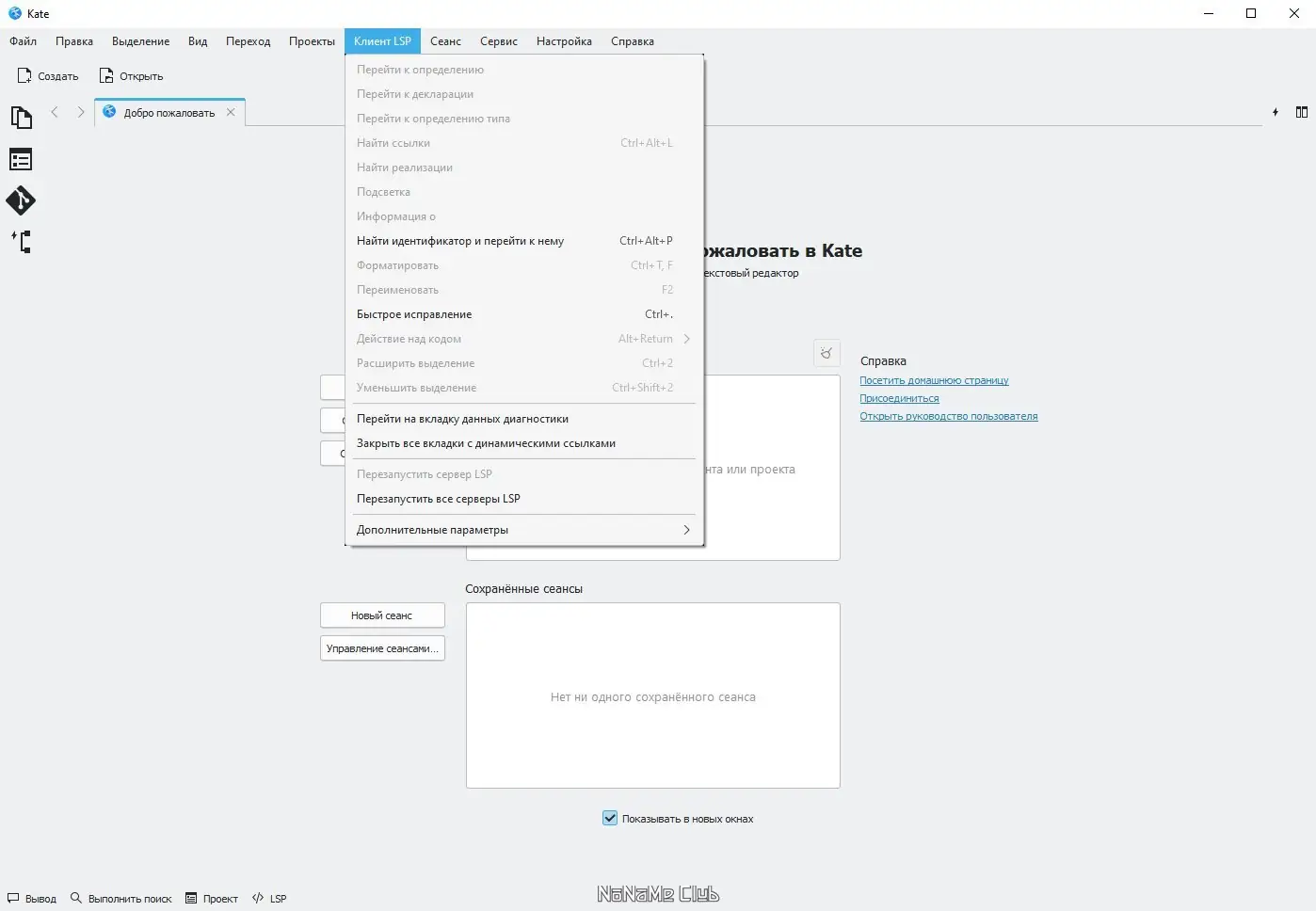Open the Сеанс menu
Image resolution: width=1316 pixels, height=911 pixels.
click(446, 41)
